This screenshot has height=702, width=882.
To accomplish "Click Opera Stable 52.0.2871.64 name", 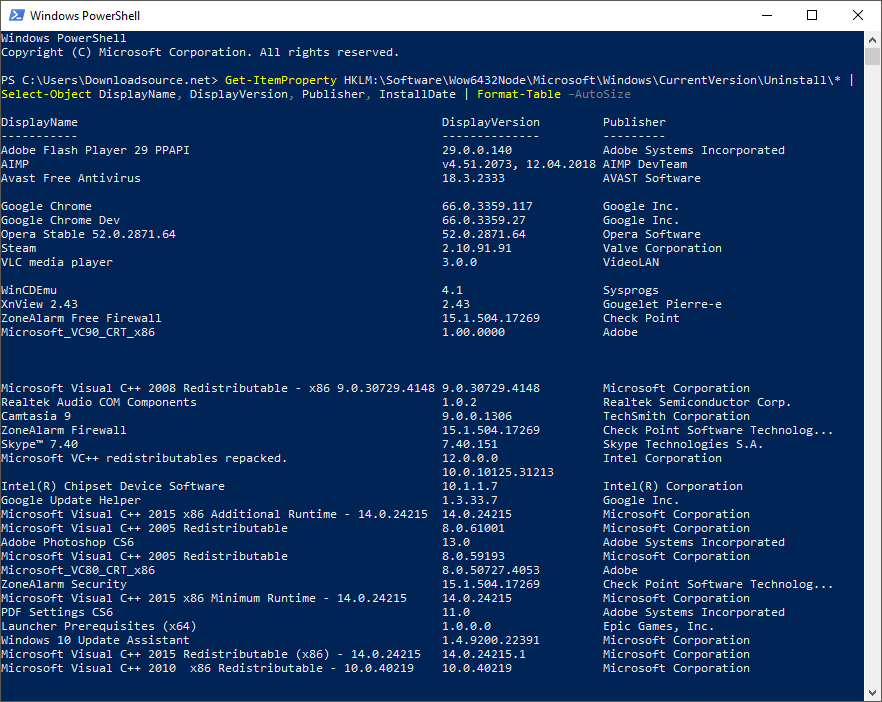I will pos(88,234).
